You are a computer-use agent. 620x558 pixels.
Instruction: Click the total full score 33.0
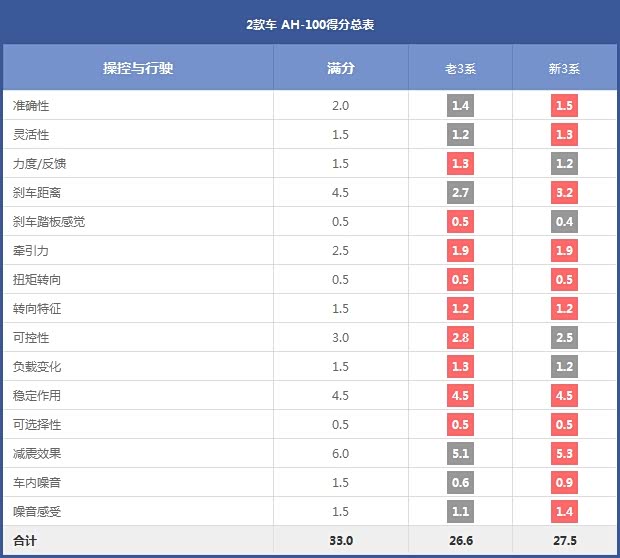(340, 541)
